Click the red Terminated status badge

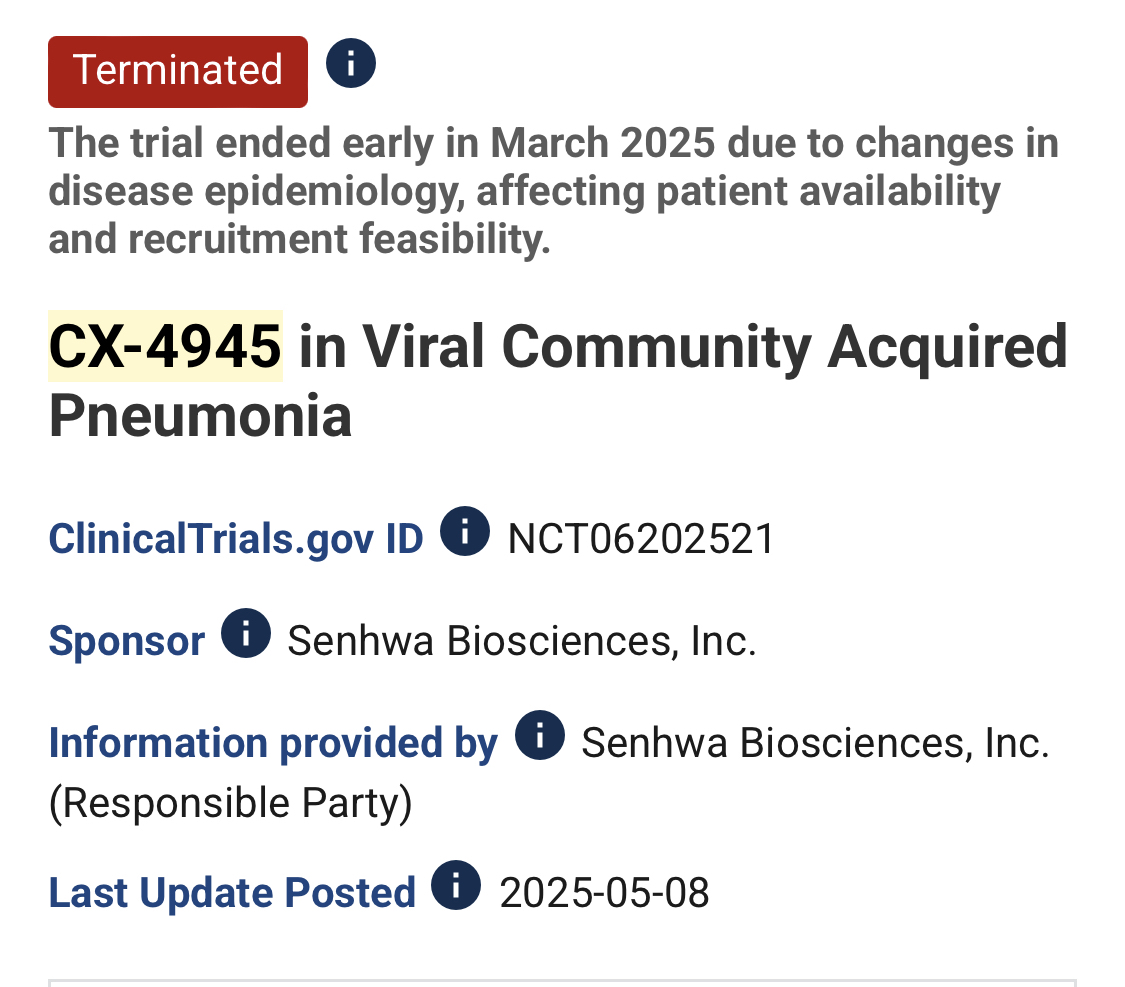pos(178,72)
